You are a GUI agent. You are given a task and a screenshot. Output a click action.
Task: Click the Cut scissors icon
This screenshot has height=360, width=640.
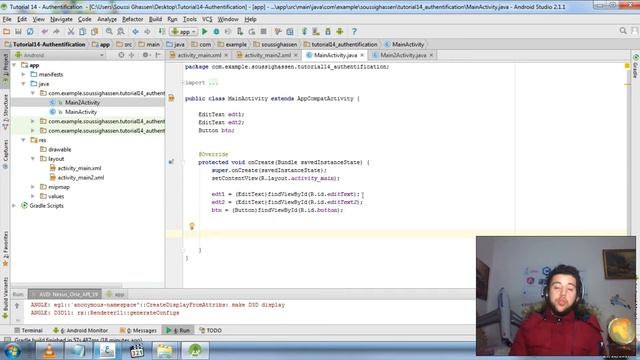tap(71, 31)
